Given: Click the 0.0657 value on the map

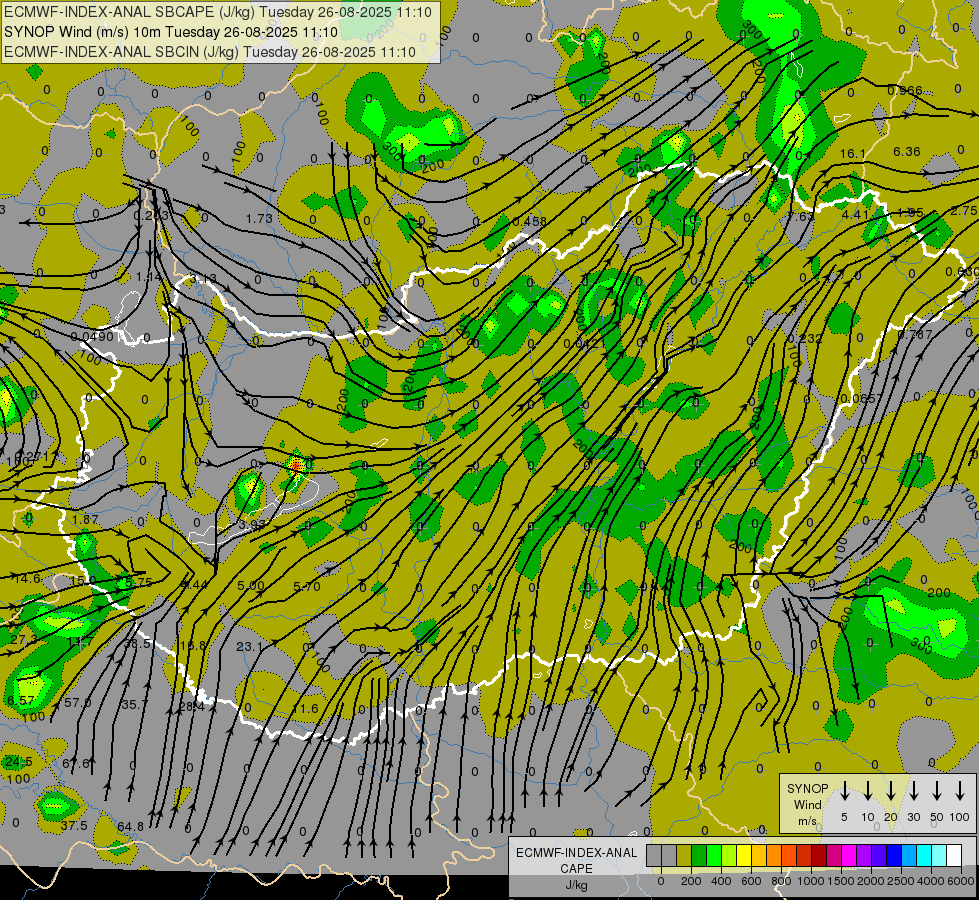Looking at the screenshot, I should pos(862,398).
